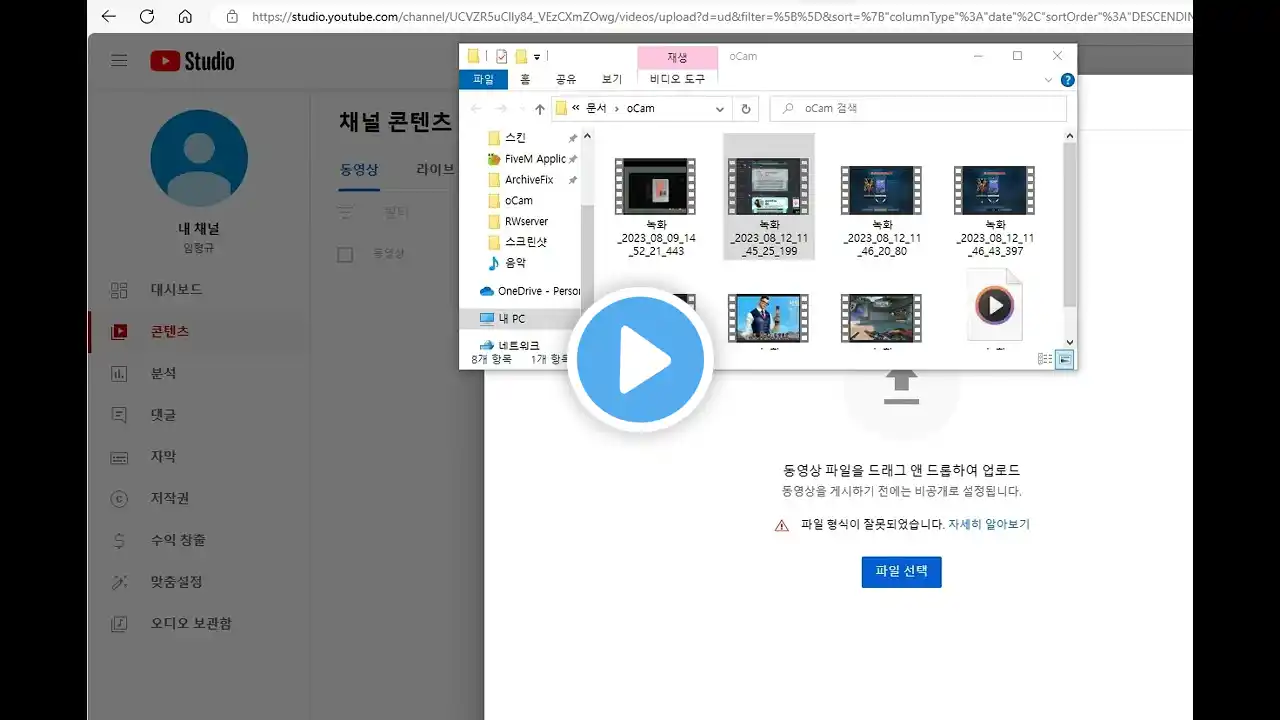The width and height of the screenshot is (1280, 720).
Task: Click the Explorer back navigation arrow
Action: 476,108
